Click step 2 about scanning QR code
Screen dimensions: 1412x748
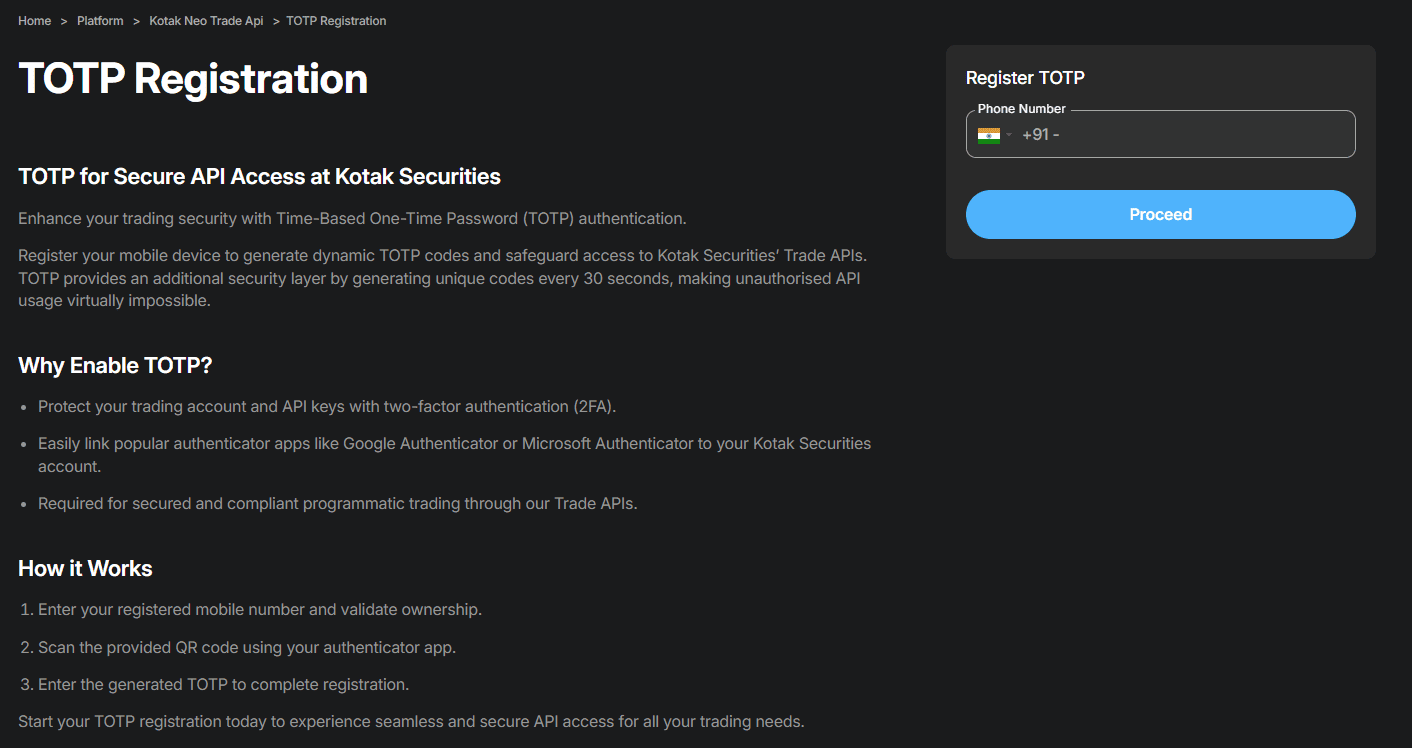point(246,648)
